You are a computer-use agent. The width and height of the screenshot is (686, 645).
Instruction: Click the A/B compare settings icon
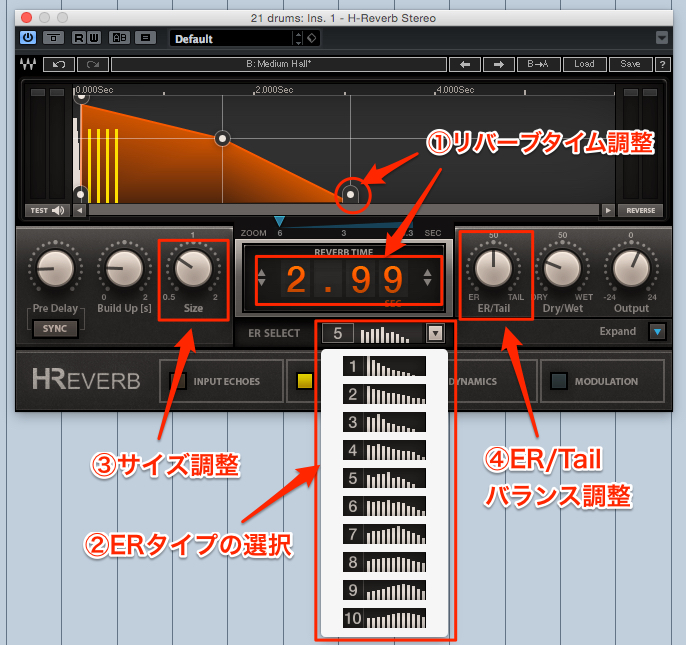pyautogui.click(x=119, y=38)
